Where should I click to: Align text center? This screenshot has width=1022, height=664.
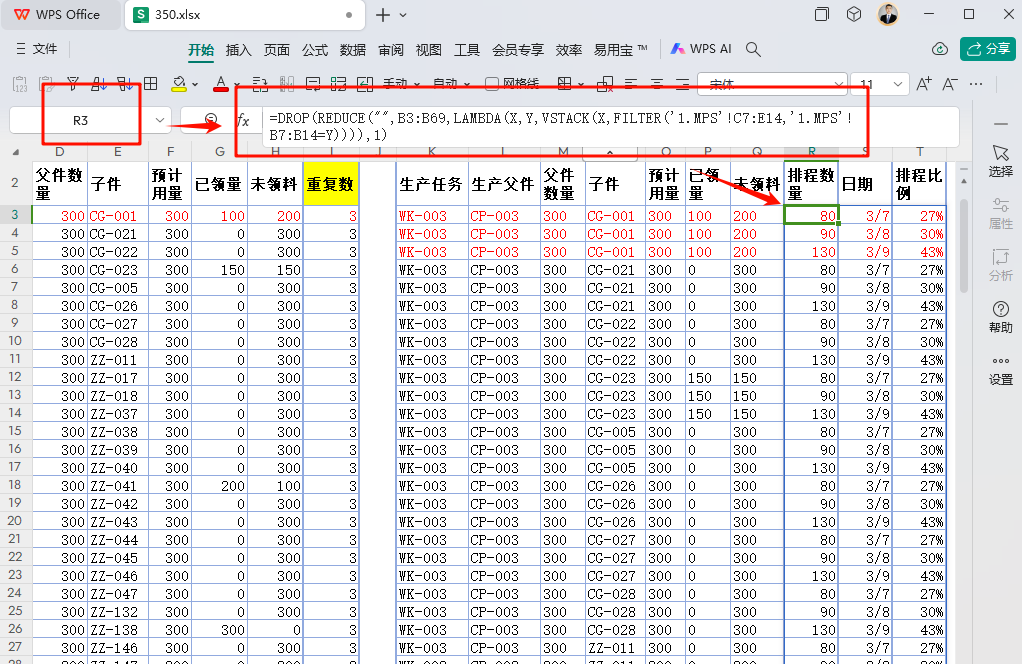(656, 84)
